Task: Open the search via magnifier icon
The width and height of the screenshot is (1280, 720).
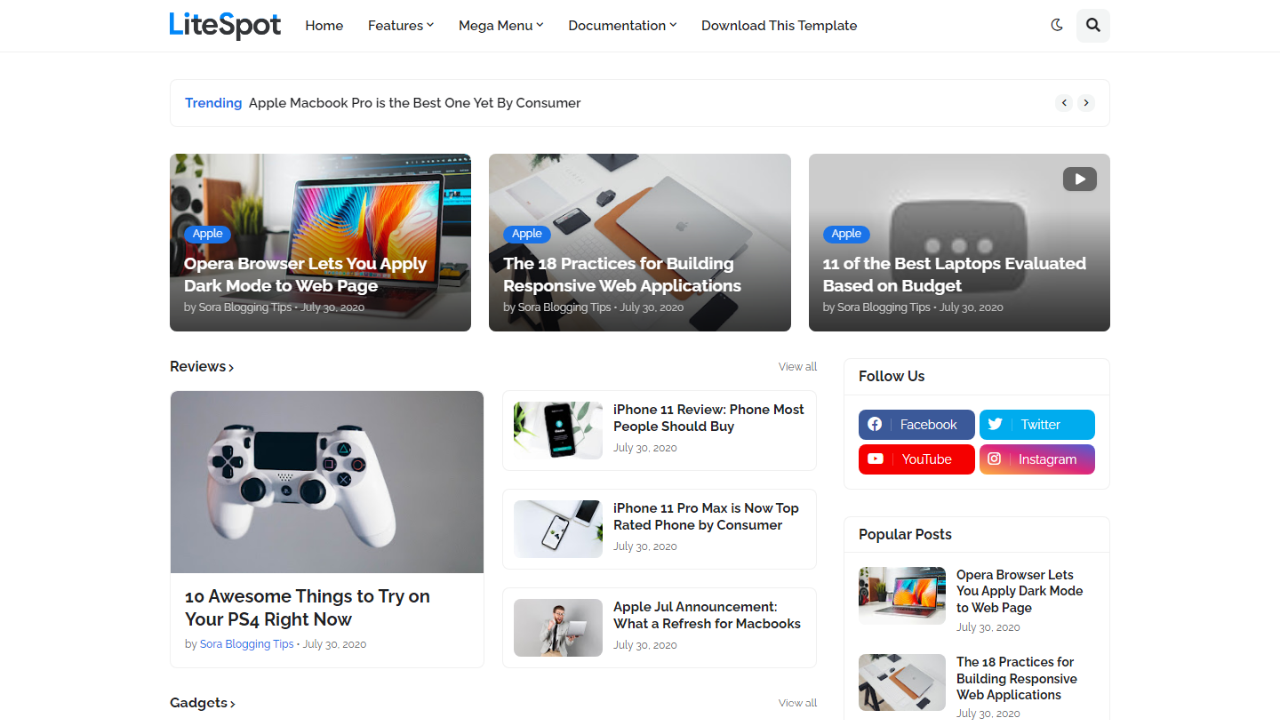Action: coord(1093,25)
